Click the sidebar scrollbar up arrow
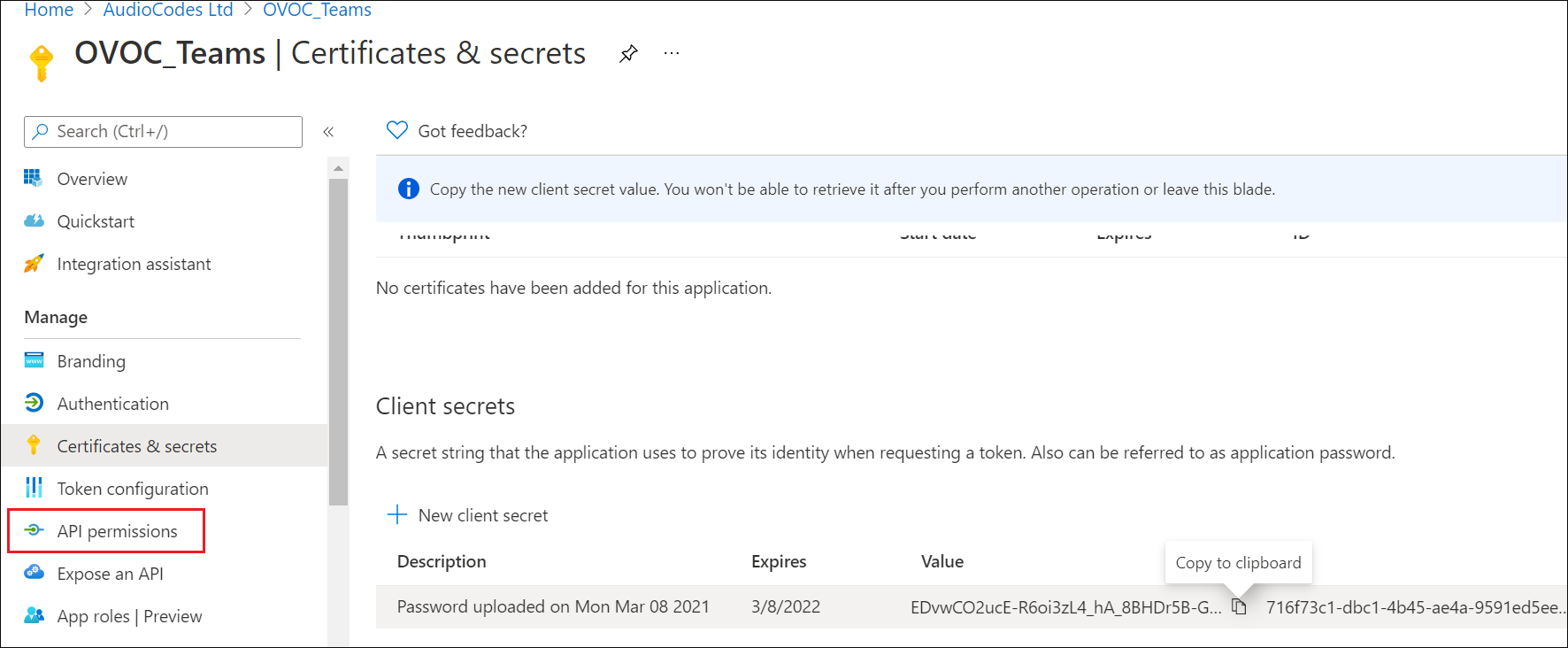Viewport: 1568px width, 648px height. 338,167
